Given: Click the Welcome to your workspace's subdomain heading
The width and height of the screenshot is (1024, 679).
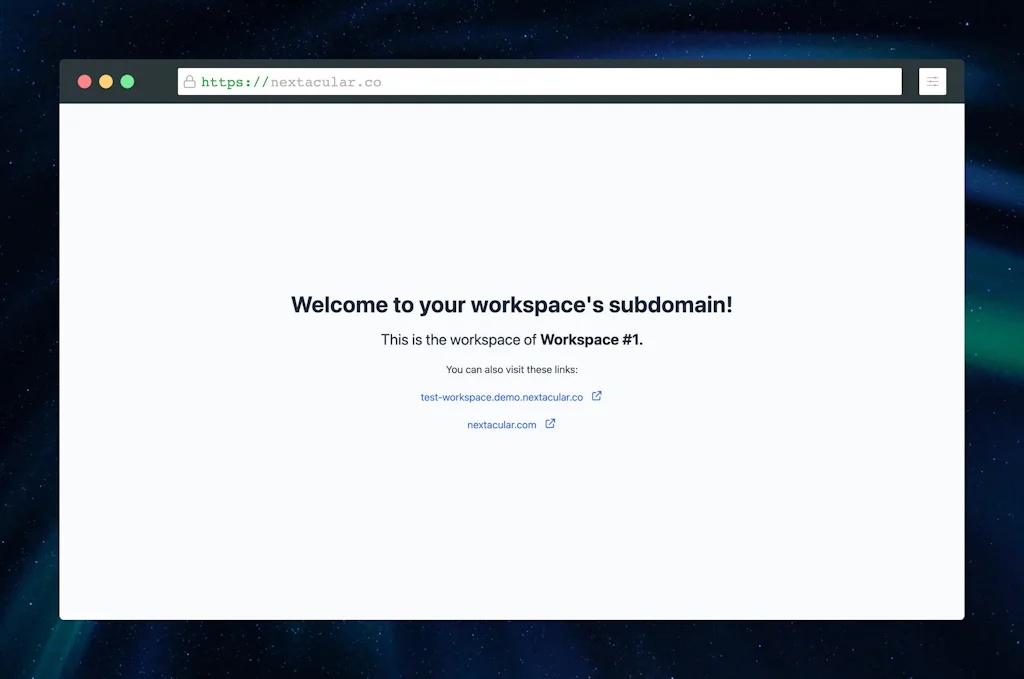Looking at the screenshot, I should tap(512, 306).
